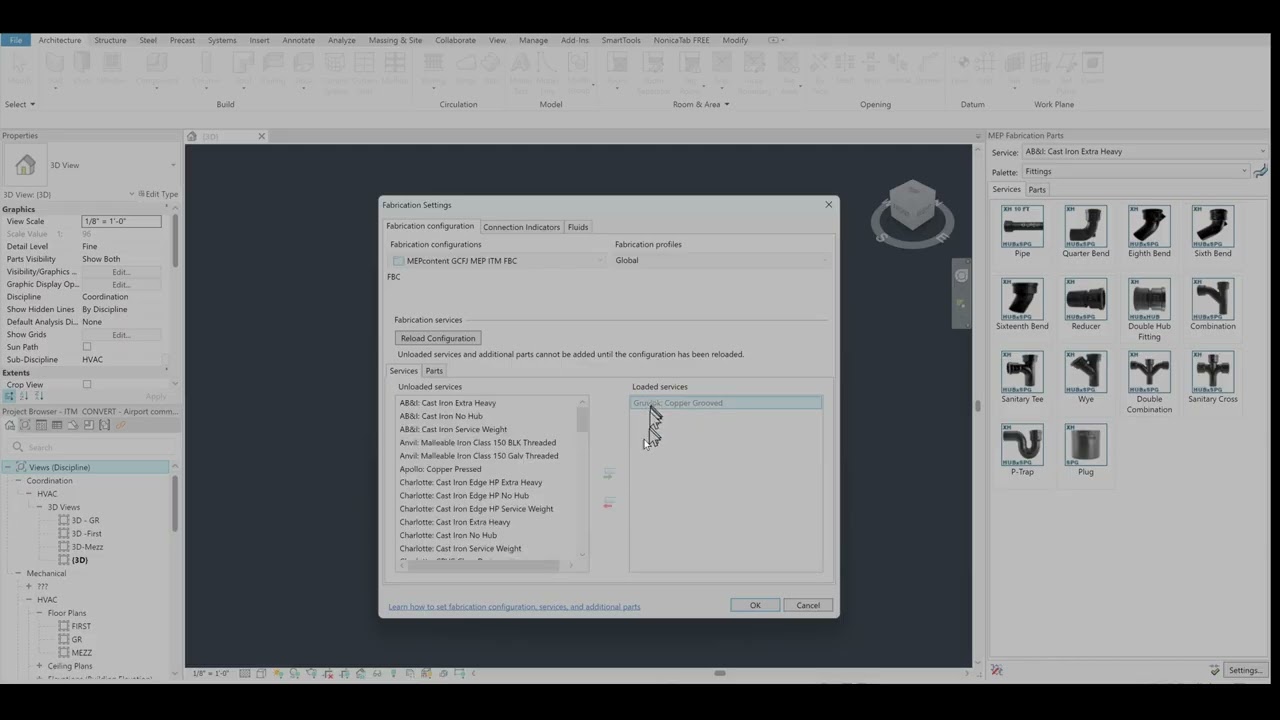Open the File menu
The width and height of the screenshot is (1280, 720).
pyautogui.click(x=15, y=40)
